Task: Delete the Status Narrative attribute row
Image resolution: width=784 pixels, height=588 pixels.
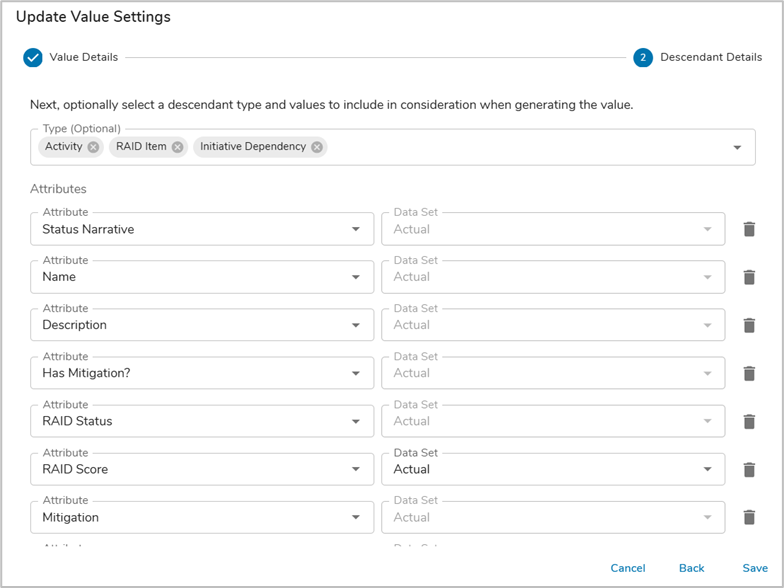Action: click(x=749, y=229)
